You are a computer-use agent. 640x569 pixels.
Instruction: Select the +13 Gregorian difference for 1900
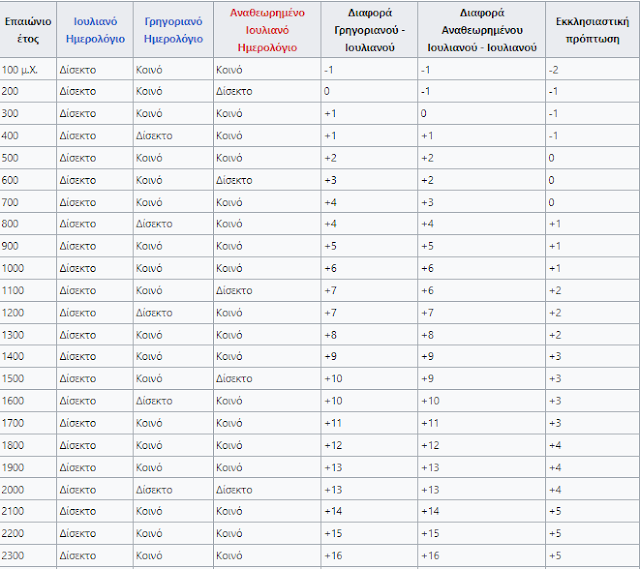[x=333, y=467]
